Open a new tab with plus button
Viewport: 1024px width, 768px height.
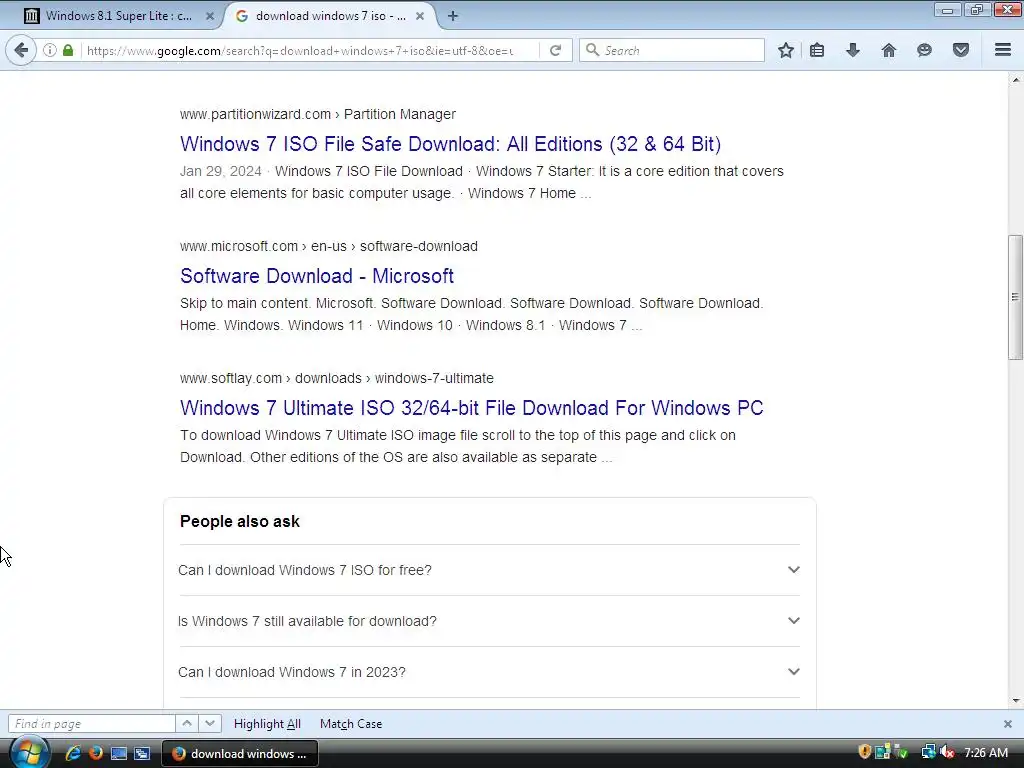click(453, 16)
